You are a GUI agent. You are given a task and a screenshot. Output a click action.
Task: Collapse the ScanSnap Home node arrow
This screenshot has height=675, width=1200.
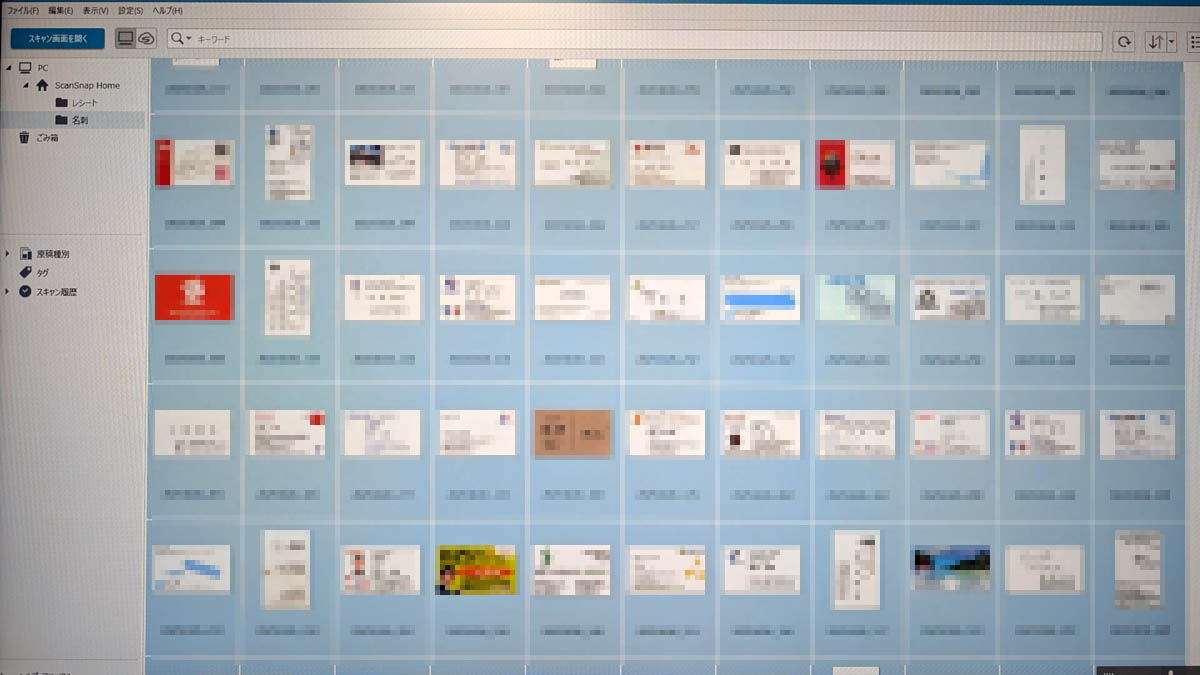[x=26, y=86]
